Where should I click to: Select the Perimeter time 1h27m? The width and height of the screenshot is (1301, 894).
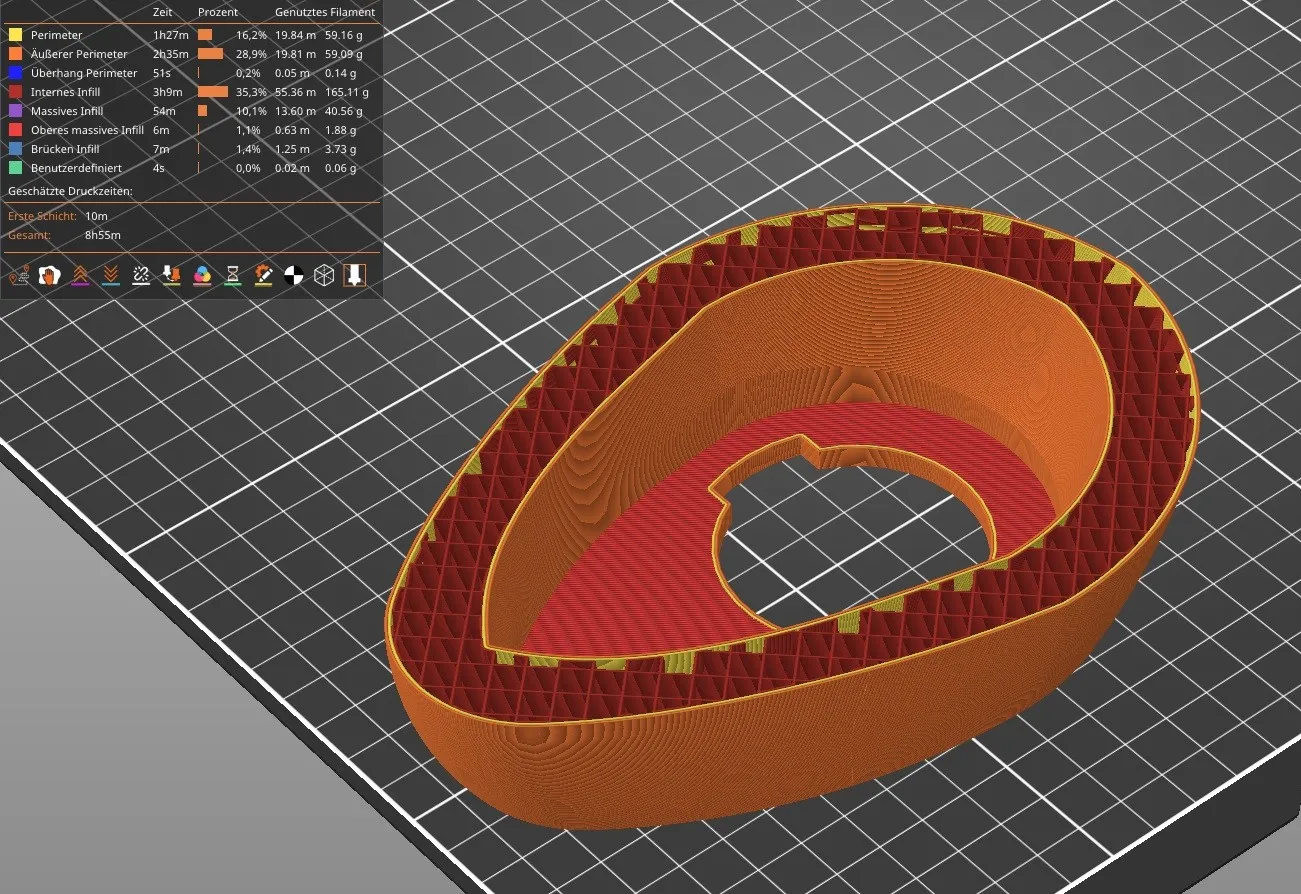pos(170,35)
